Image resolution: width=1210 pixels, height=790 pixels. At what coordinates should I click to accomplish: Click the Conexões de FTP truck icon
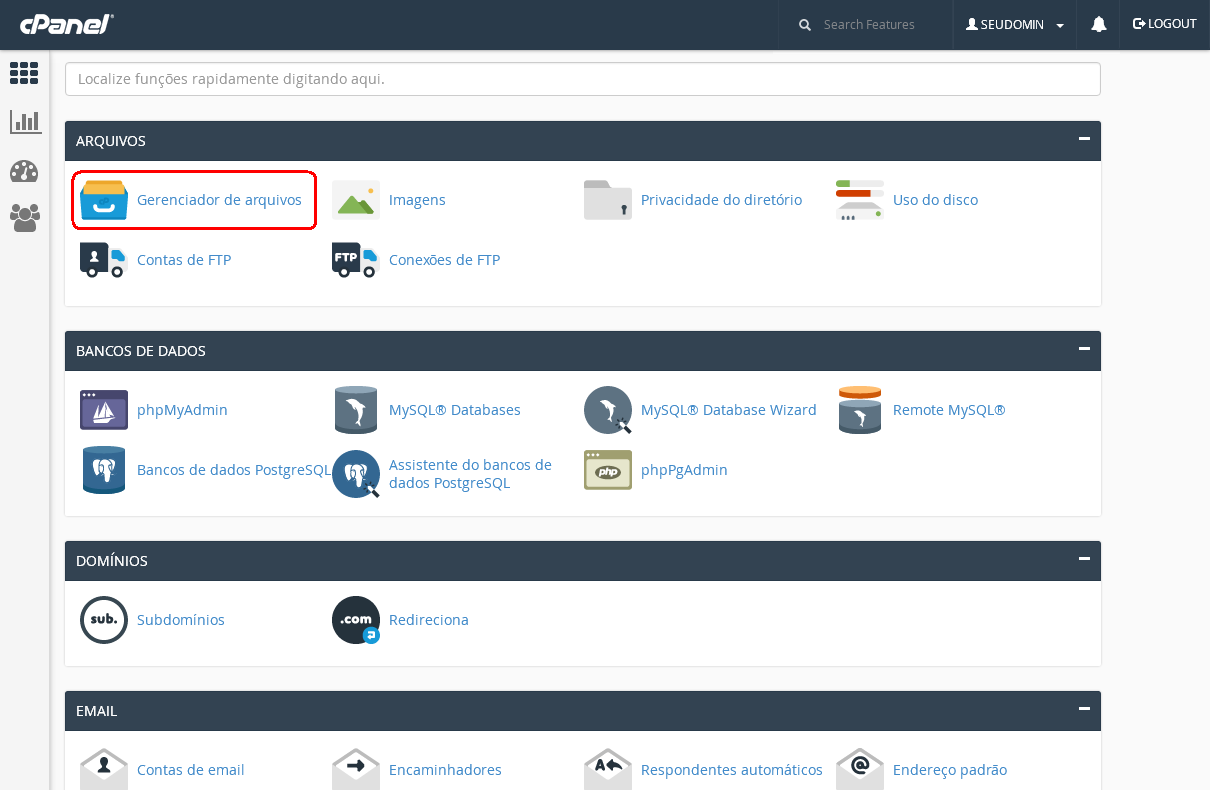point(356,260)
